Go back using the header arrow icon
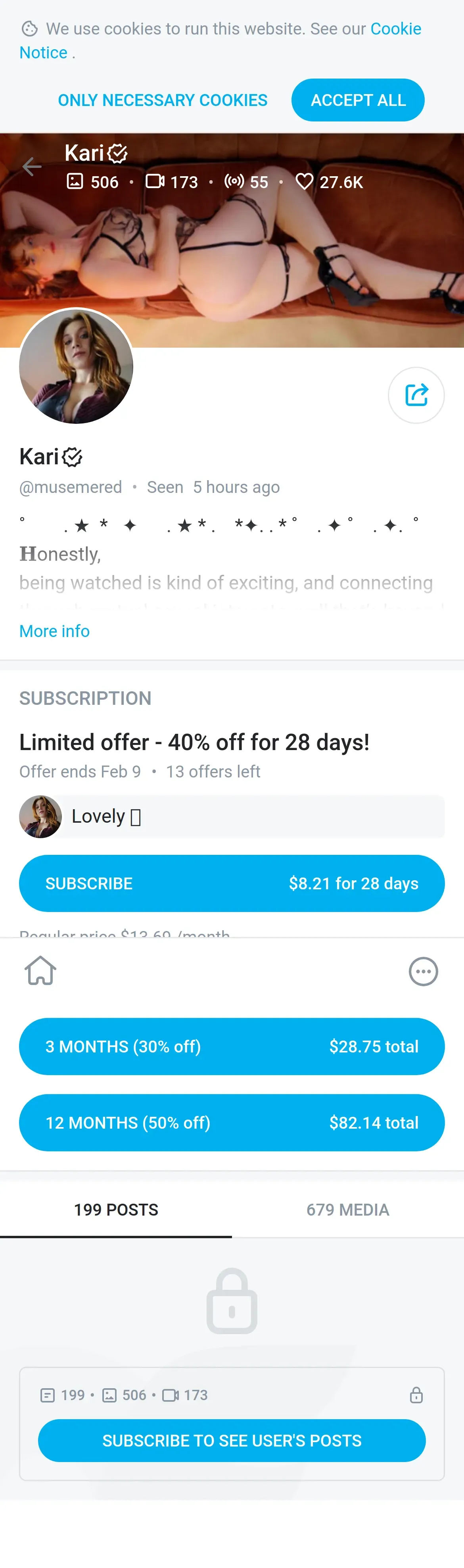The width and height of the screenshot is (464, 1568). (32, 166)
